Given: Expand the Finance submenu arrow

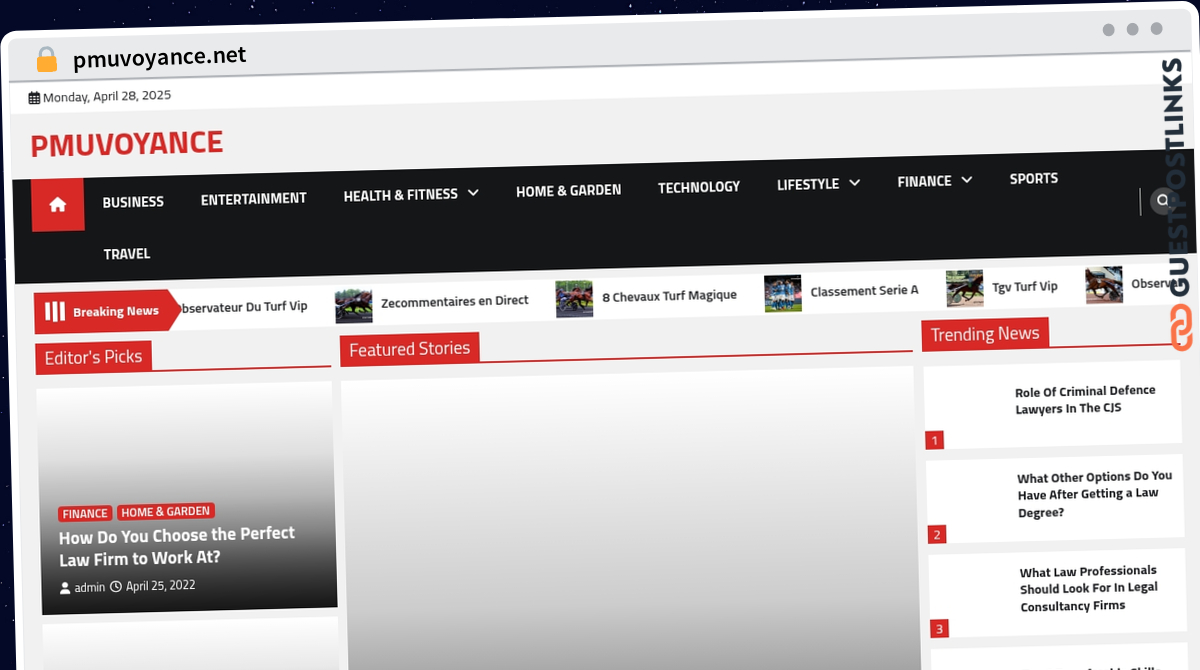Looking at the screenshot, I should pos(966,180).
